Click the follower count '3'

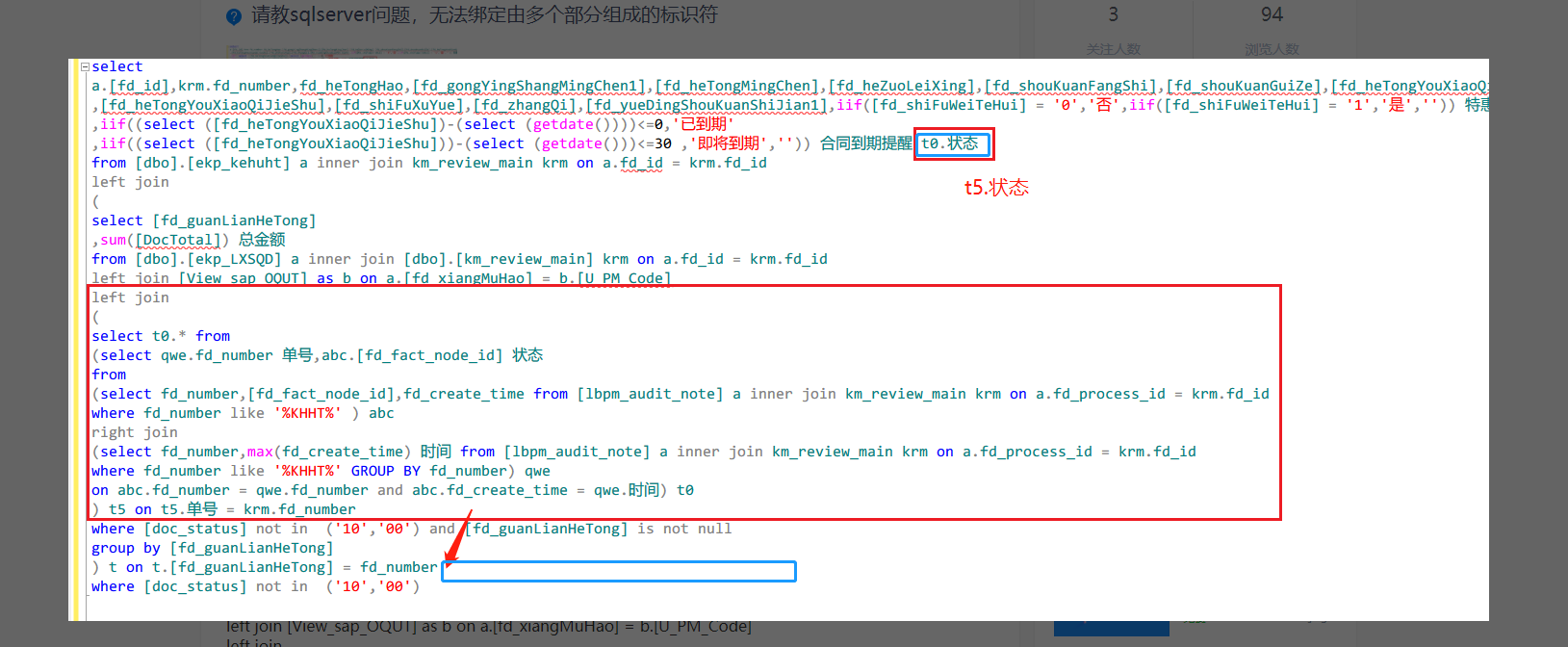tap(1113, 14)
